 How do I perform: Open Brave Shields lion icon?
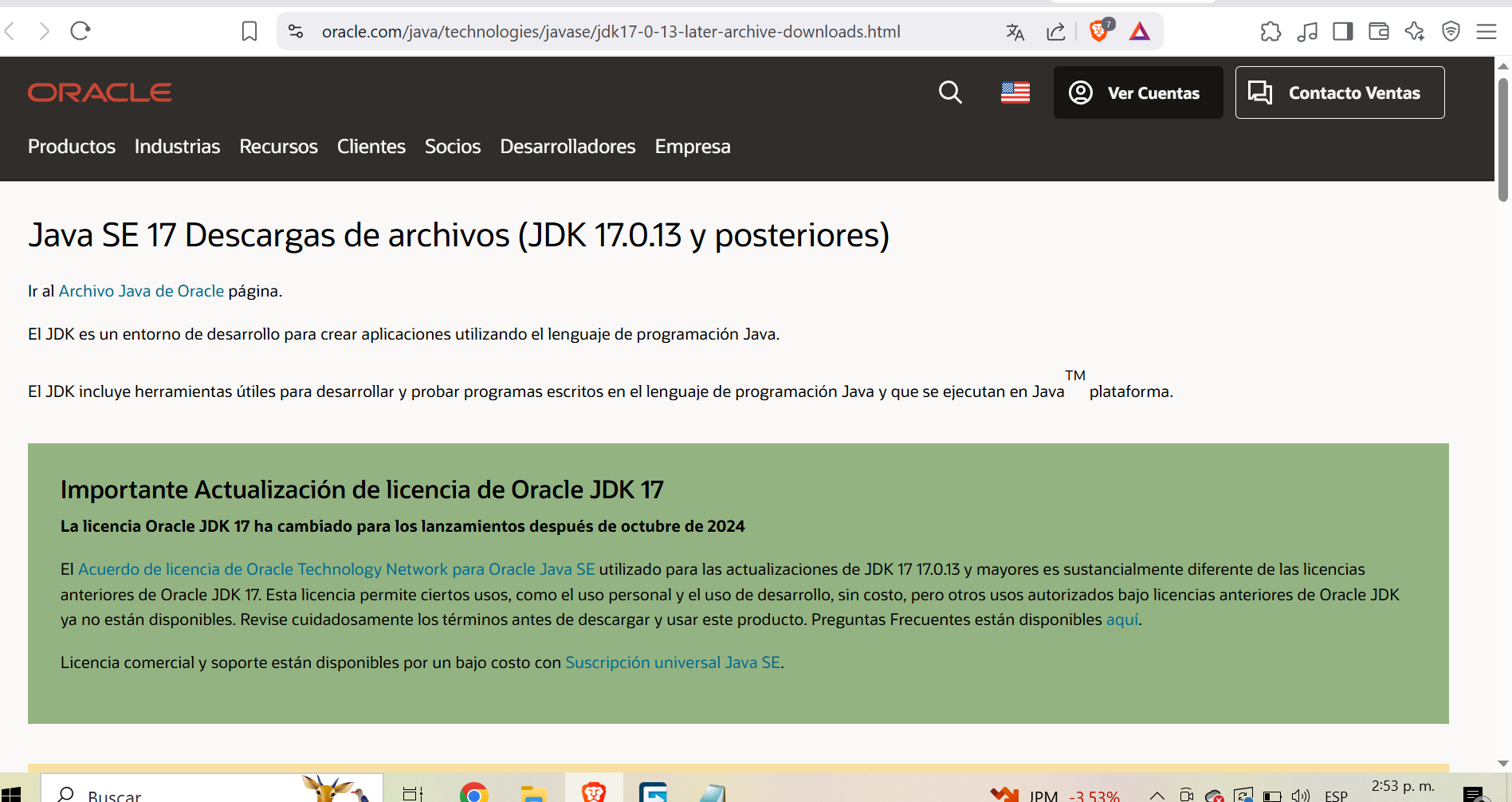tap(1100, 31)
